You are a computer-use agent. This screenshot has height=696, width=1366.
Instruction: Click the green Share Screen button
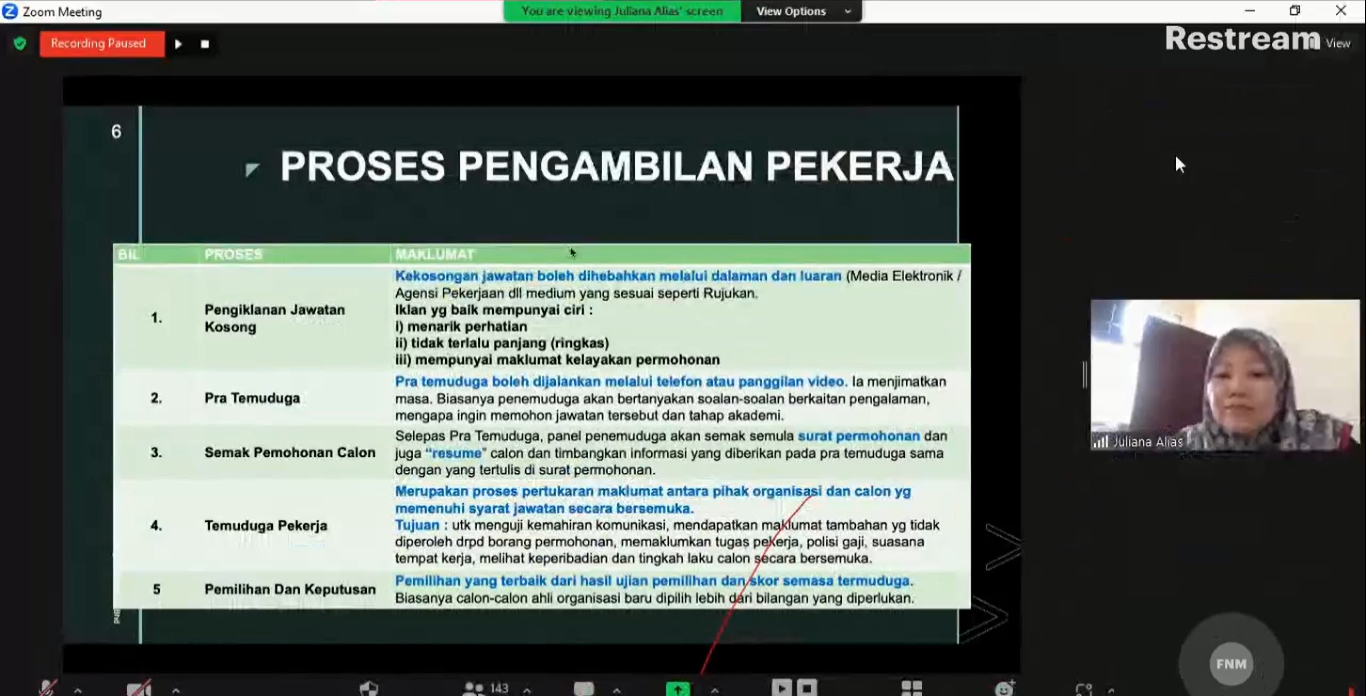678,688
